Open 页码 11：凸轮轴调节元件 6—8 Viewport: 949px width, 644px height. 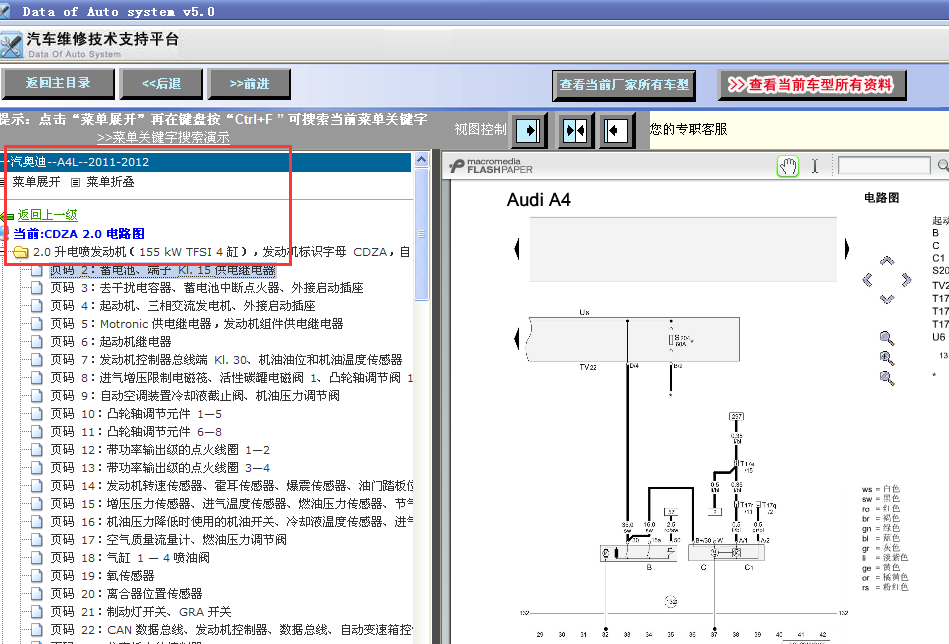[136, 432]
